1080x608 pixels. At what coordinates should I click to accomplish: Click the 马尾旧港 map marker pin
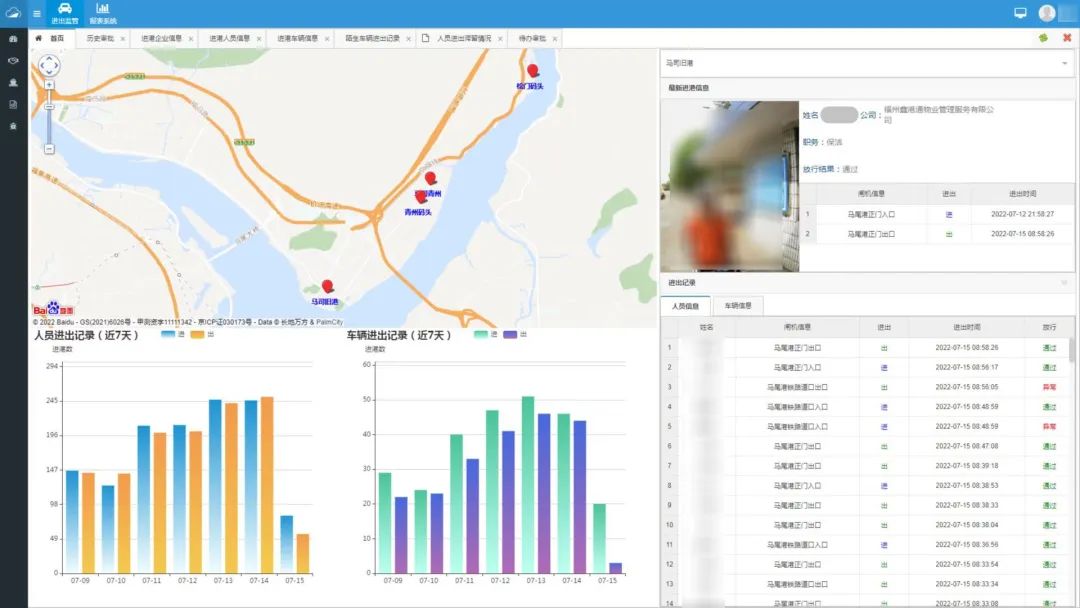tap(327, 287)
